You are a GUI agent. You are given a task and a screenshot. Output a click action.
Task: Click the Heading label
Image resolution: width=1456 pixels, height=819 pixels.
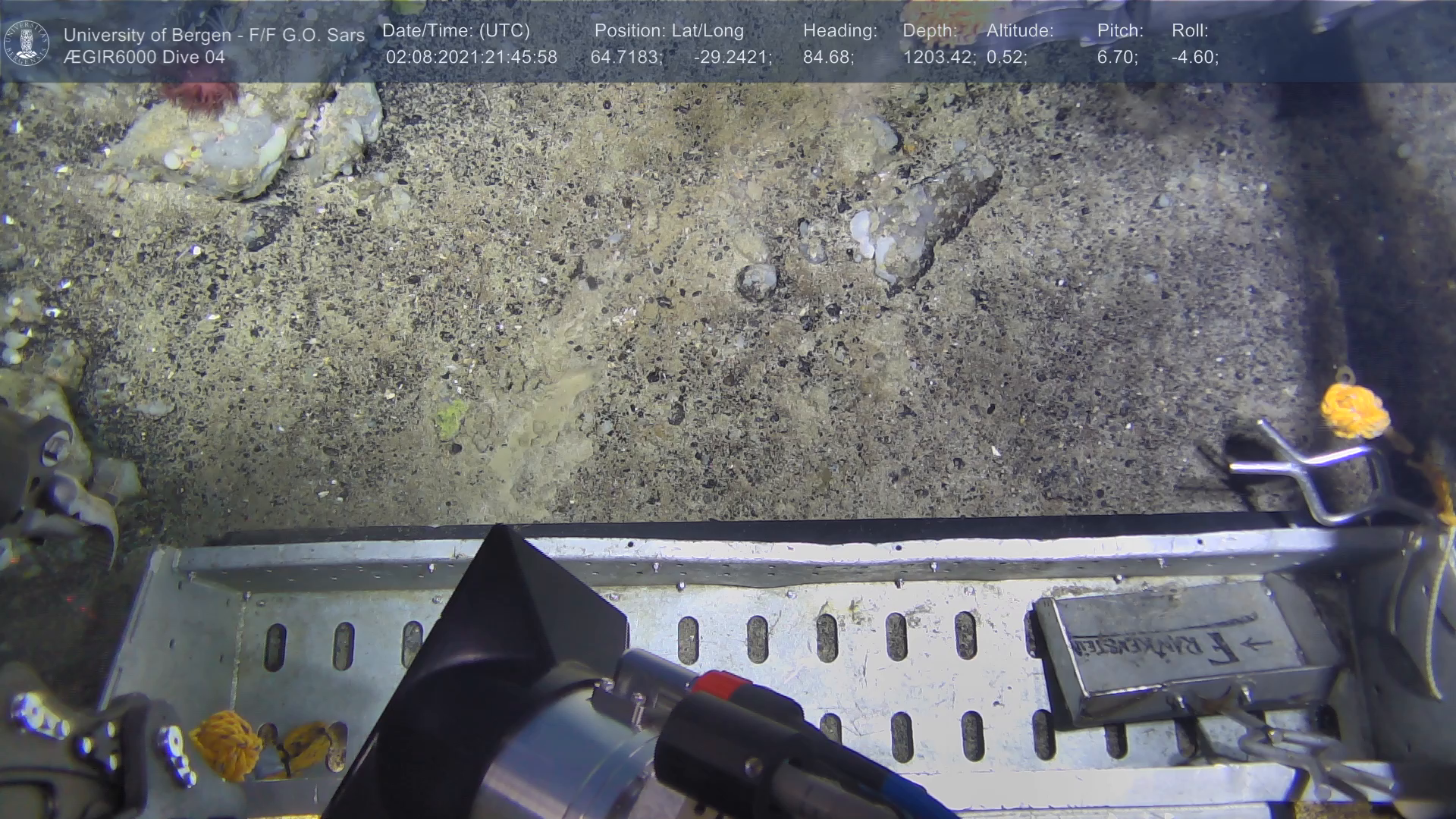point(839,31)
